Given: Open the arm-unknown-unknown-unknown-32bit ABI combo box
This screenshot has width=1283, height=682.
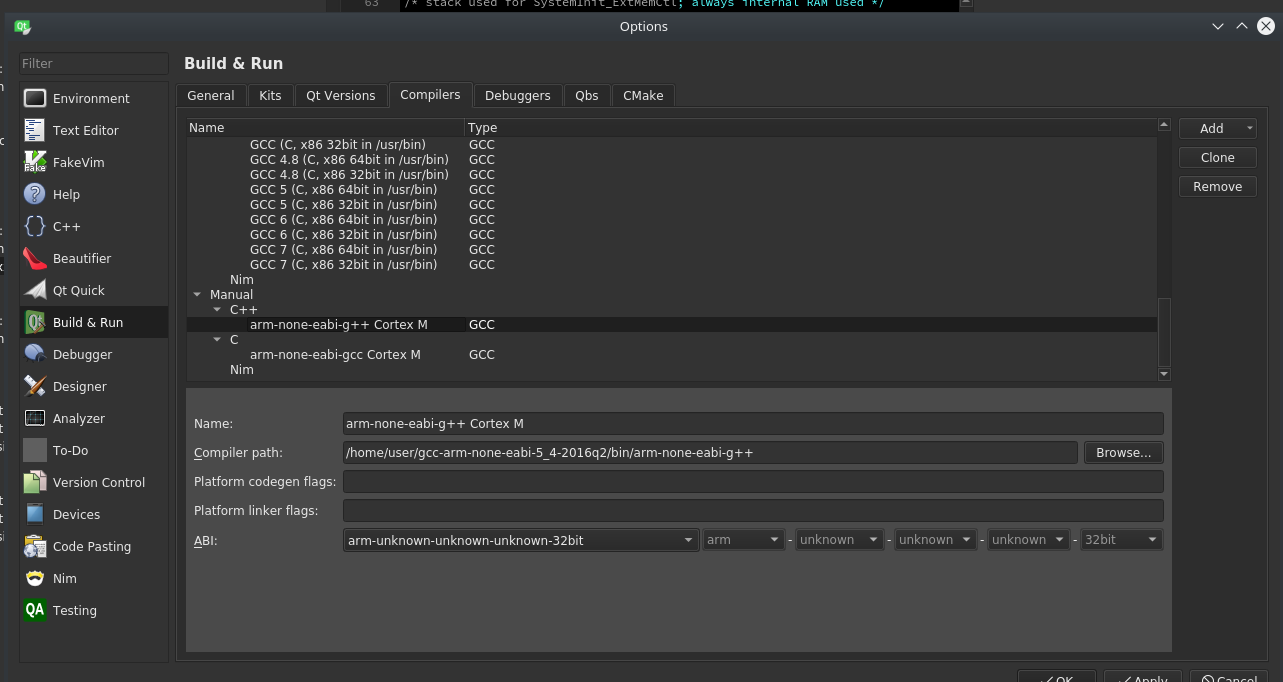Looking at the screenshot, I should point(520,540).
